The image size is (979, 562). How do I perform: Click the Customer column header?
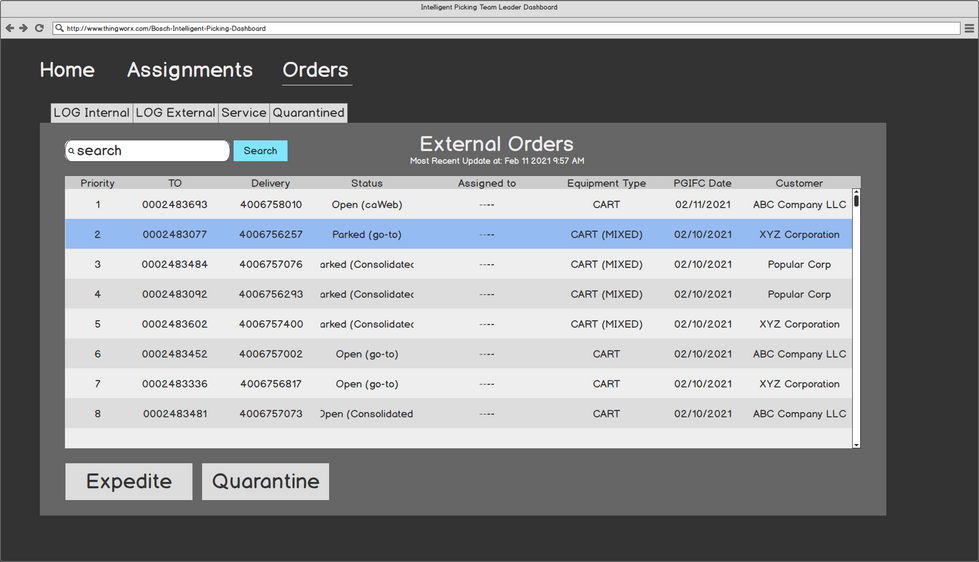(799, 183)
